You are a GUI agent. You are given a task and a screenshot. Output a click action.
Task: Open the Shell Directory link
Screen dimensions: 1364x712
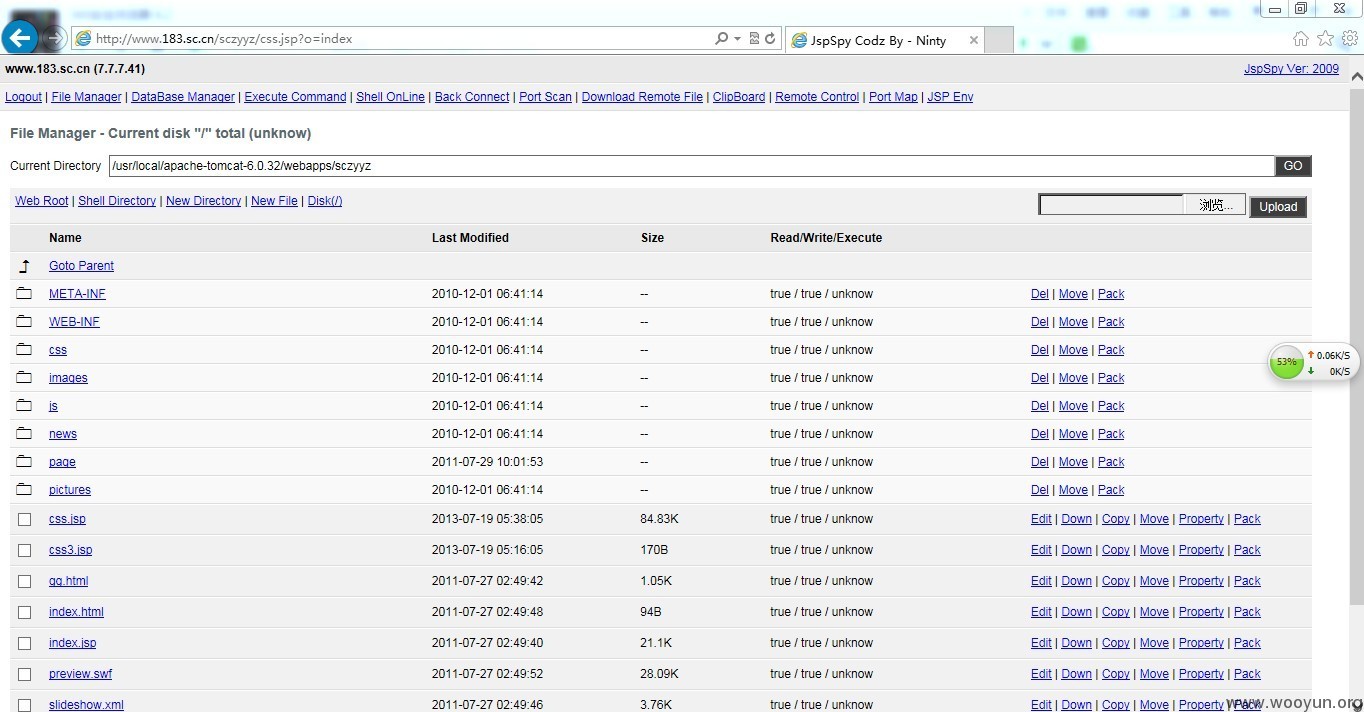(117, 201)
